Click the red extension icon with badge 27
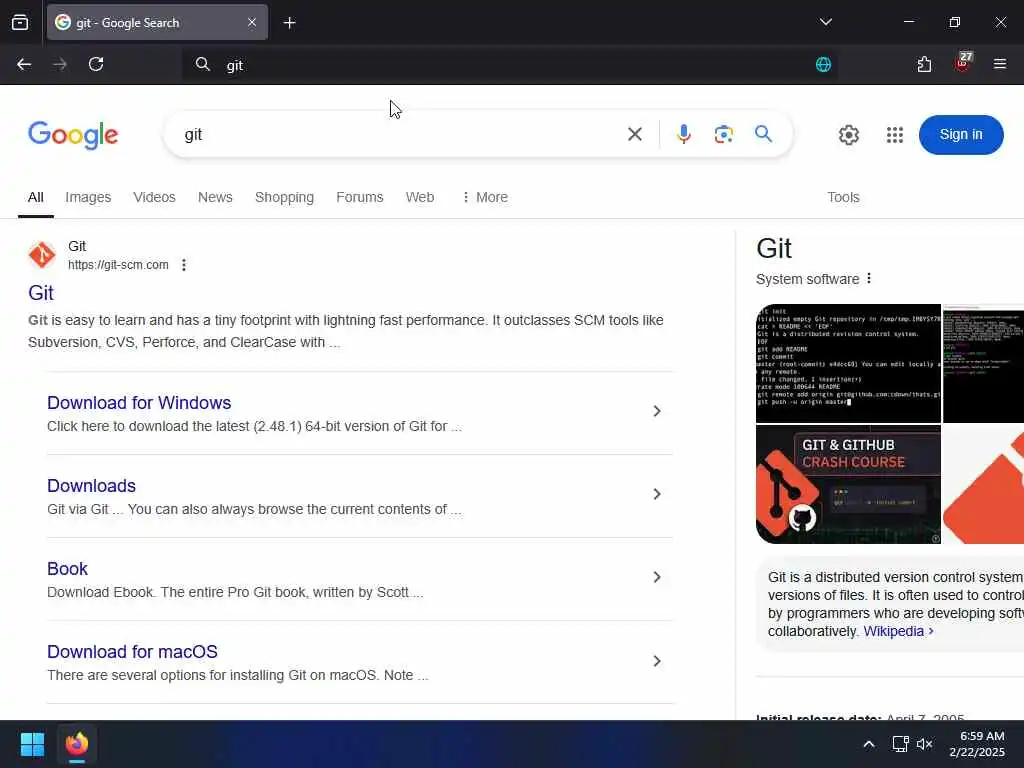 (963, 63)
